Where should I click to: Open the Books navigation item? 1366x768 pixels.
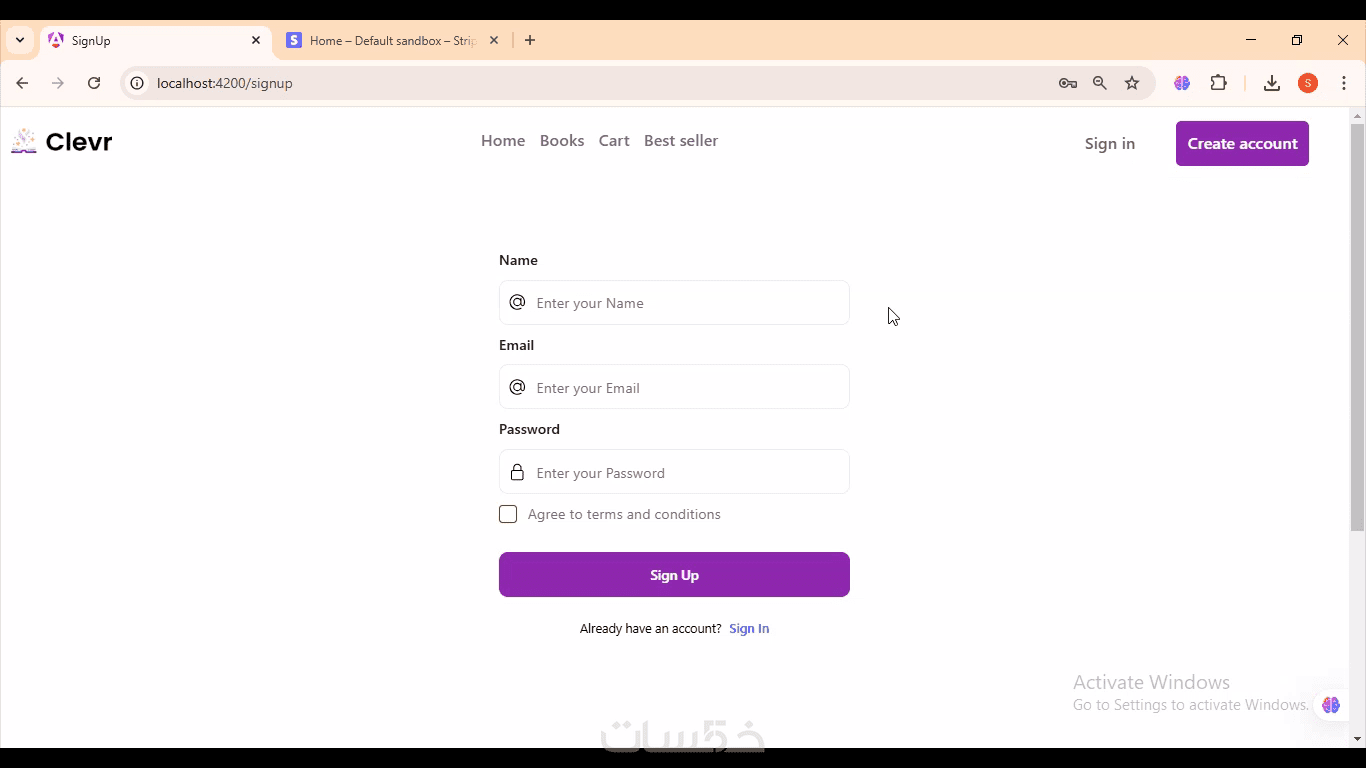562,141
